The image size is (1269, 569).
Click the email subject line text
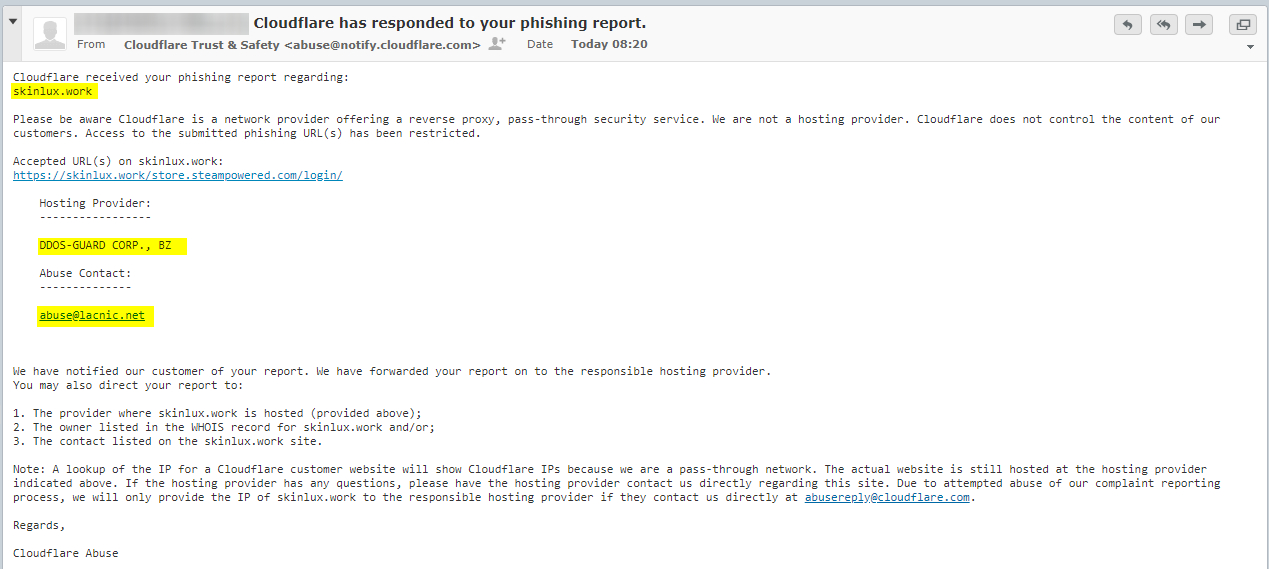click(x=450, y=23)
